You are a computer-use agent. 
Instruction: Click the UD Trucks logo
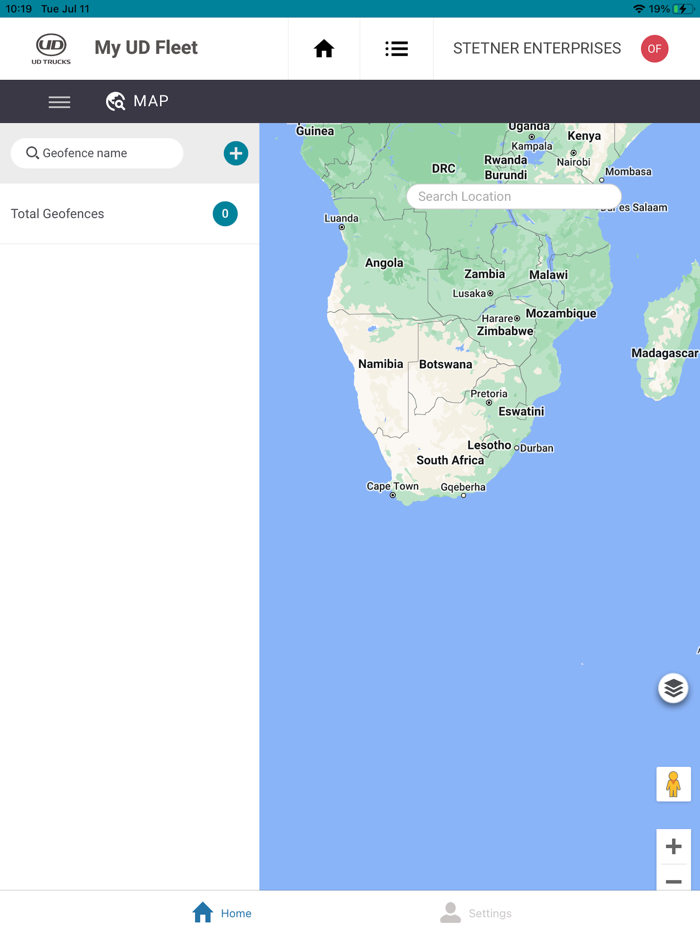pos(51,49)
